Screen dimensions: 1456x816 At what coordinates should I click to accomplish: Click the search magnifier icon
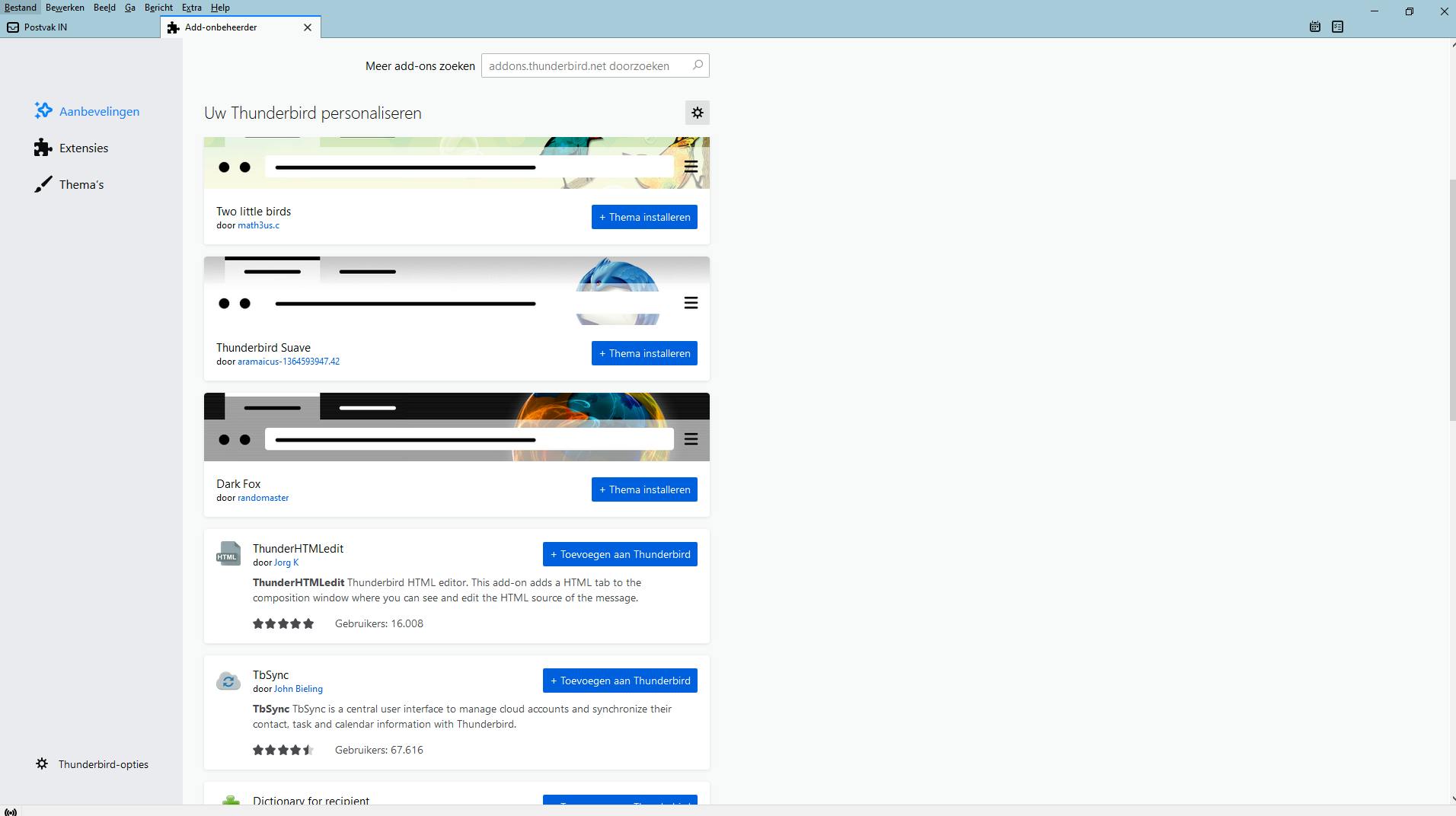[x=698, y=65]
